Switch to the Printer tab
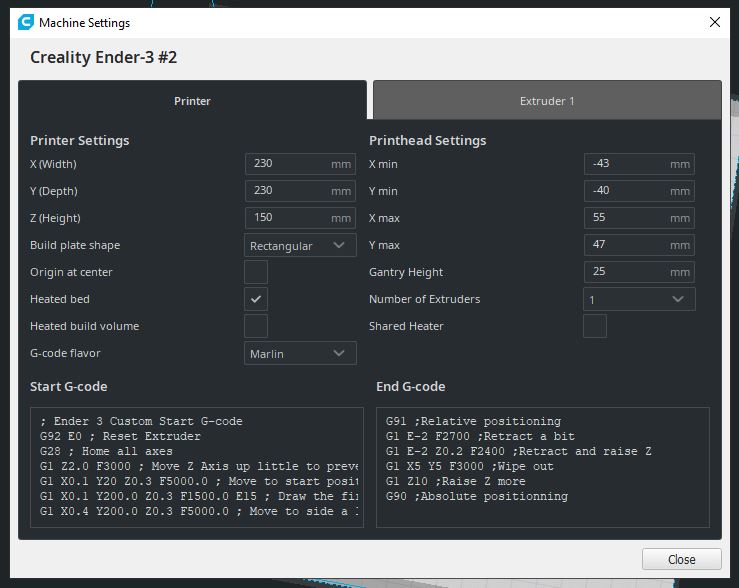The width and height of the screenshot is (739, 588). [192, 100]
